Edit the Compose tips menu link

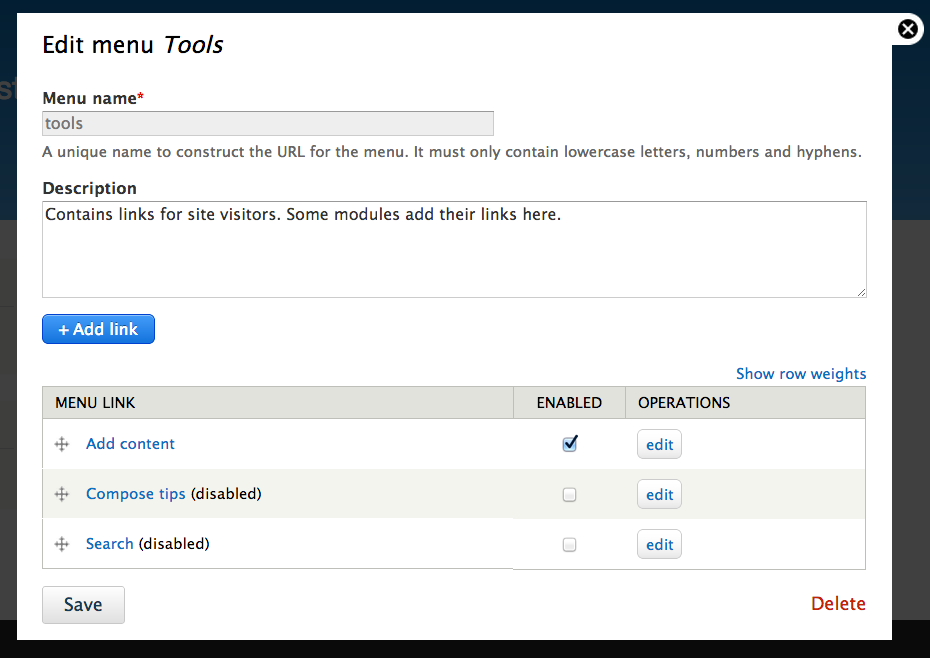[660, 494]
